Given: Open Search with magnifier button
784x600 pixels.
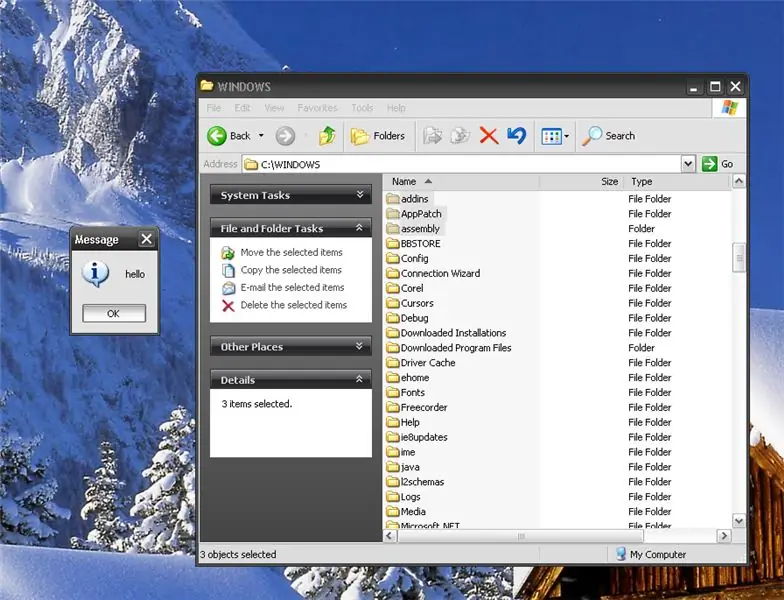Looking at the screenshot, I should [608, 136].
